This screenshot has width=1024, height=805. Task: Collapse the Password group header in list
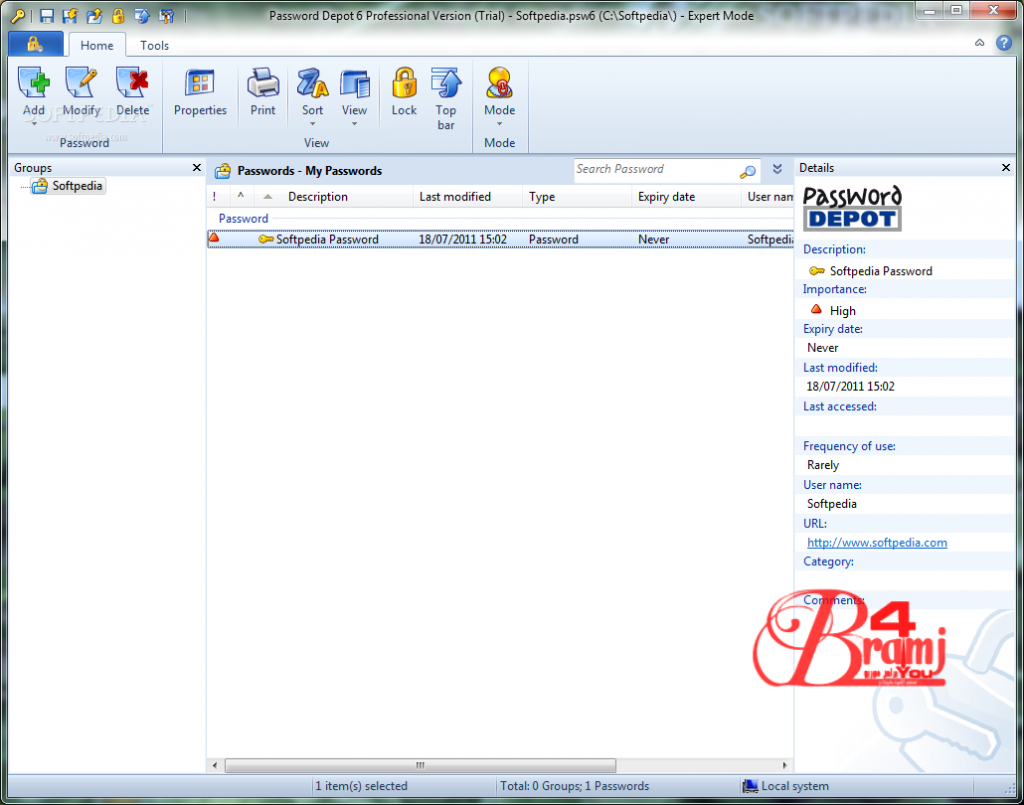coord(243,219)
